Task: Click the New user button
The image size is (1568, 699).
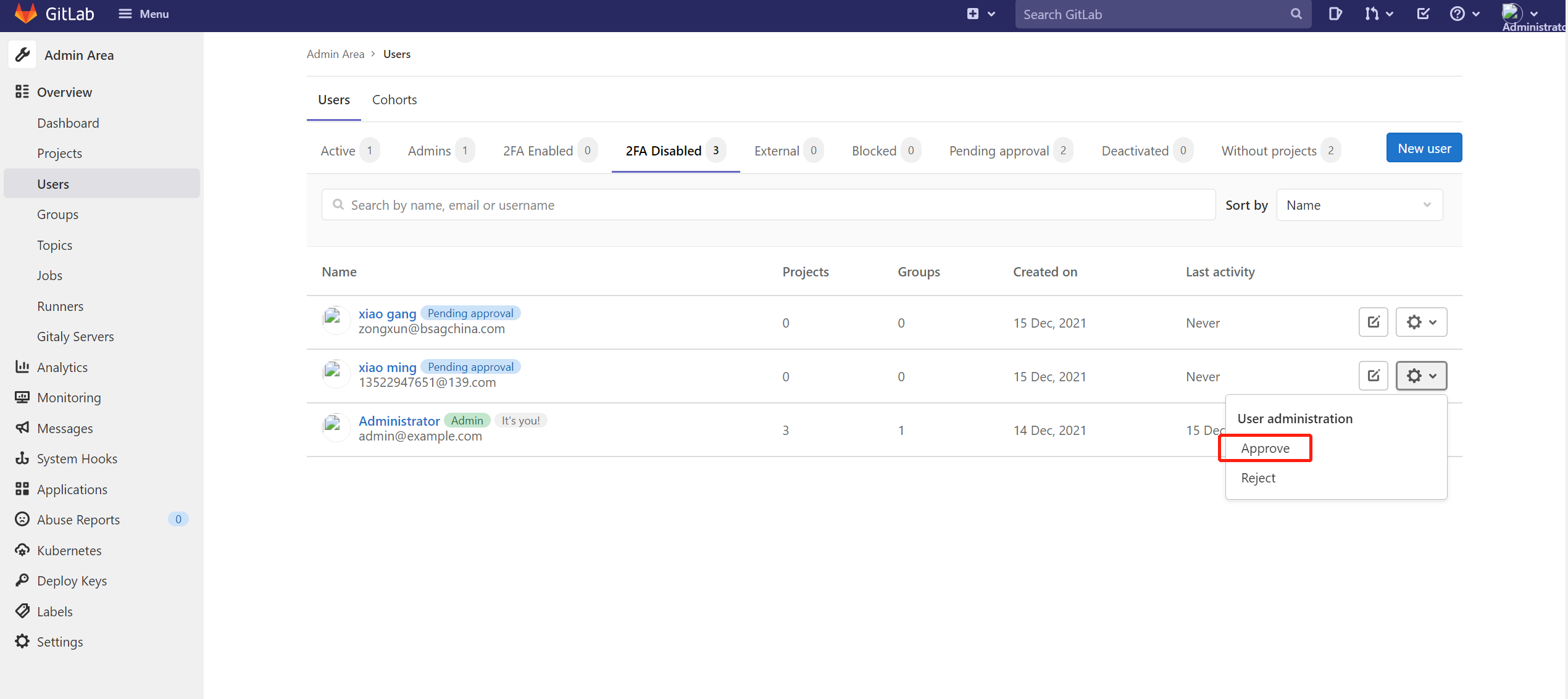Action: tap(1424, 148)
